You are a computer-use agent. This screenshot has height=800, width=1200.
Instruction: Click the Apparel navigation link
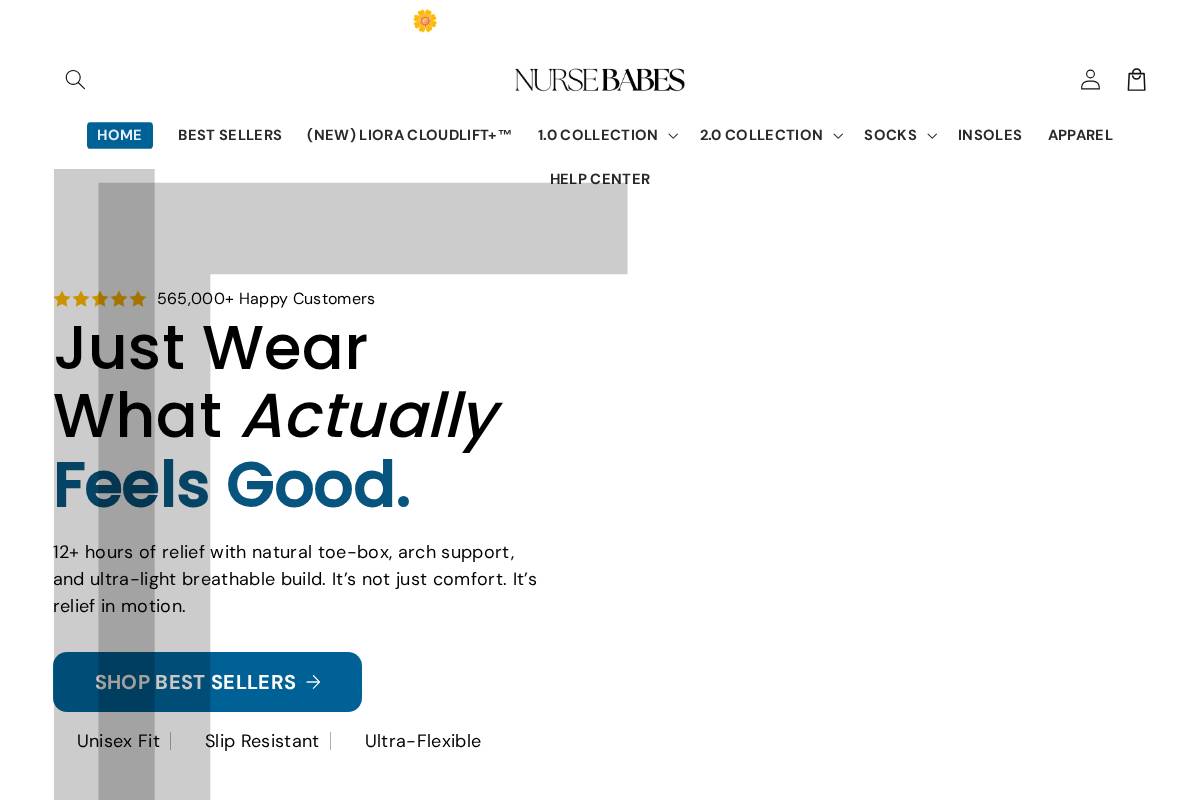pos(1080,135)
